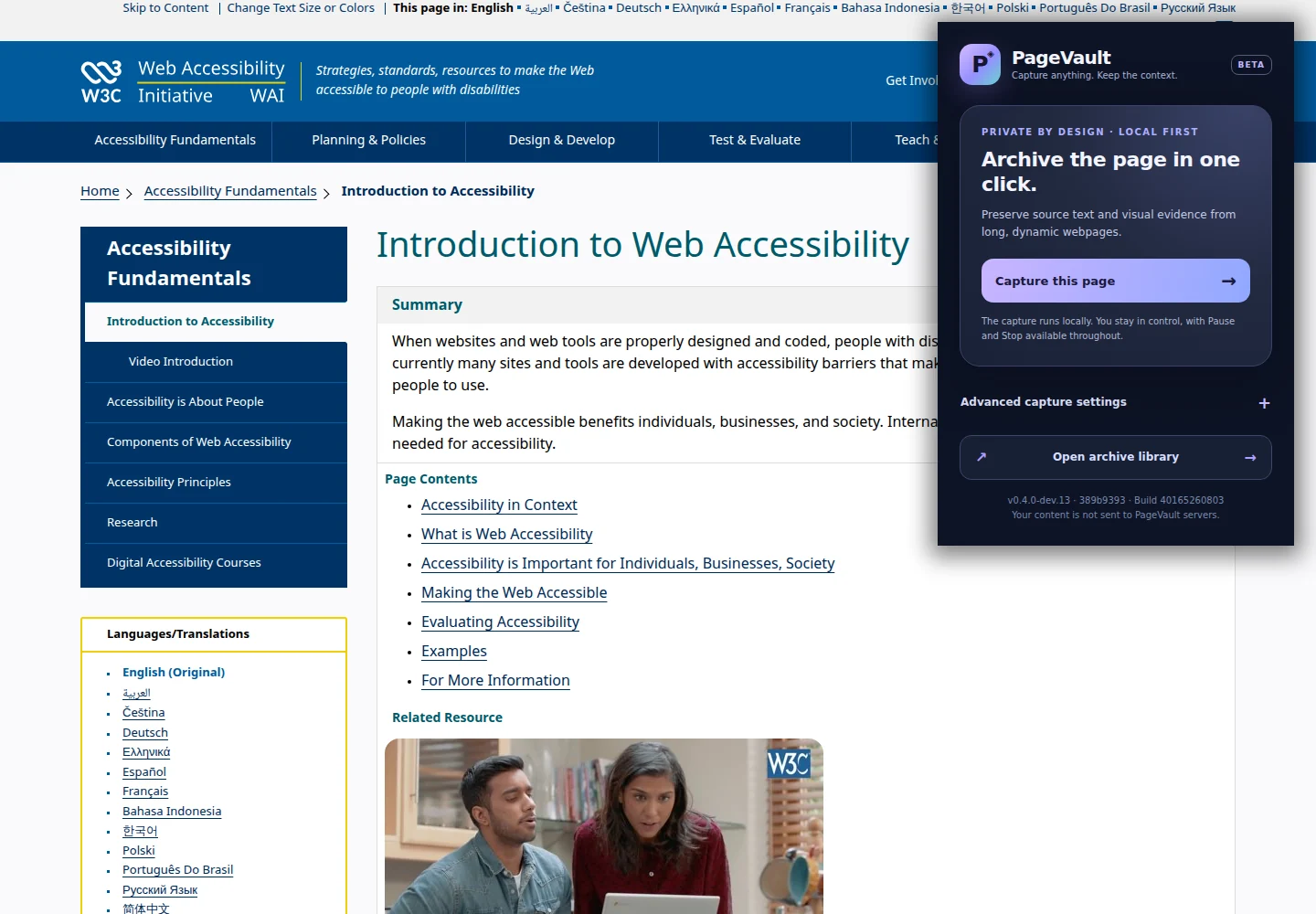This screenshot has width=1316, height=914.
Task: Click Change Text Size or Colors
Action: pyautogui.click(x=301, y=8)
